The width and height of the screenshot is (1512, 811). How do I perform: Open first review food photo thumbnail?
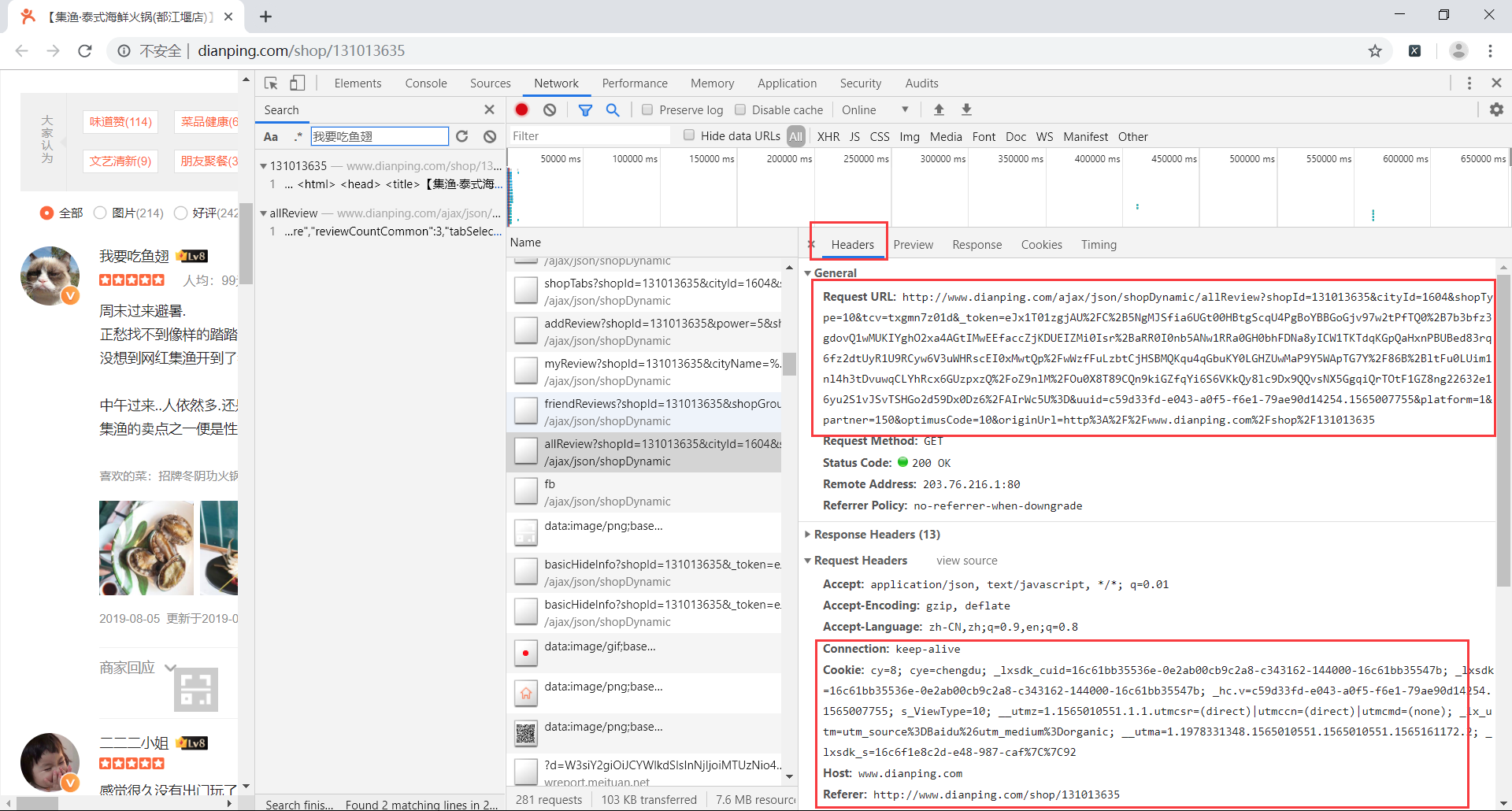[x=146, y=548]
